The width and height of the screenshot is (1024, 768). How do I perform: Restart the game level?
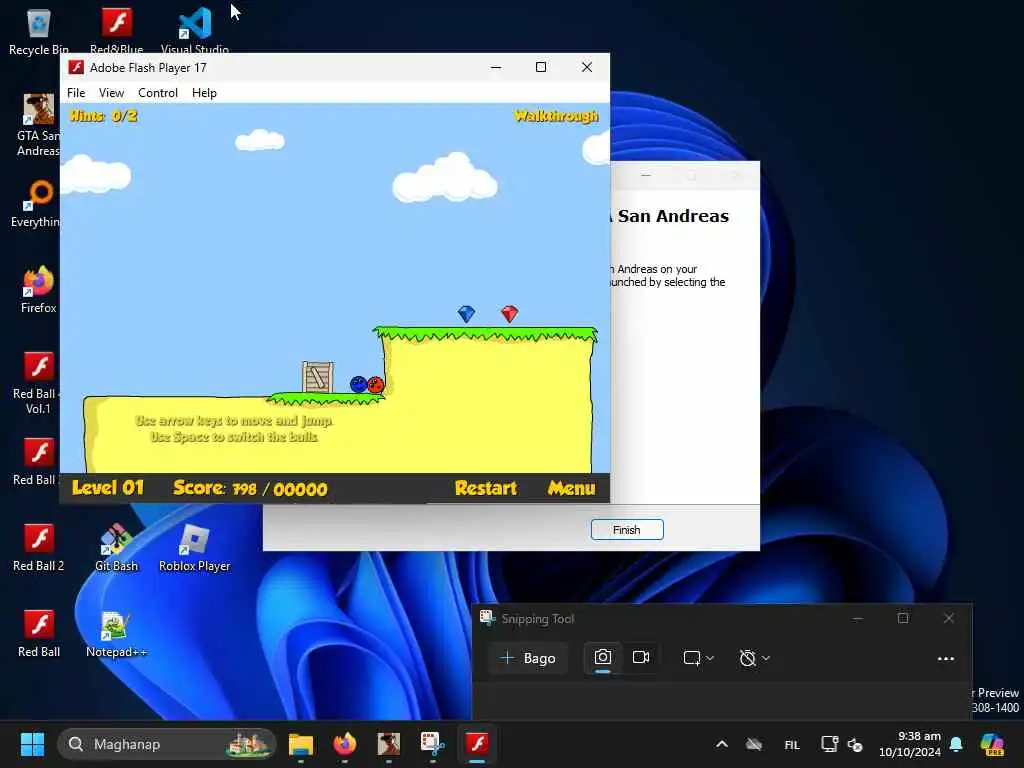[x=485, y=488]
